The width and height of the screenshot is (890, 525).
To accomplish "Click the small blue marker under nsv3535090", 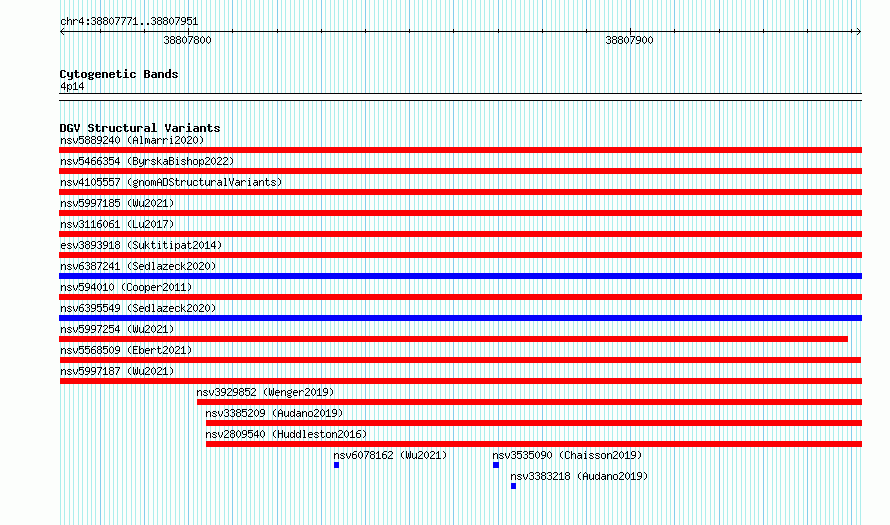I will 496,465.
